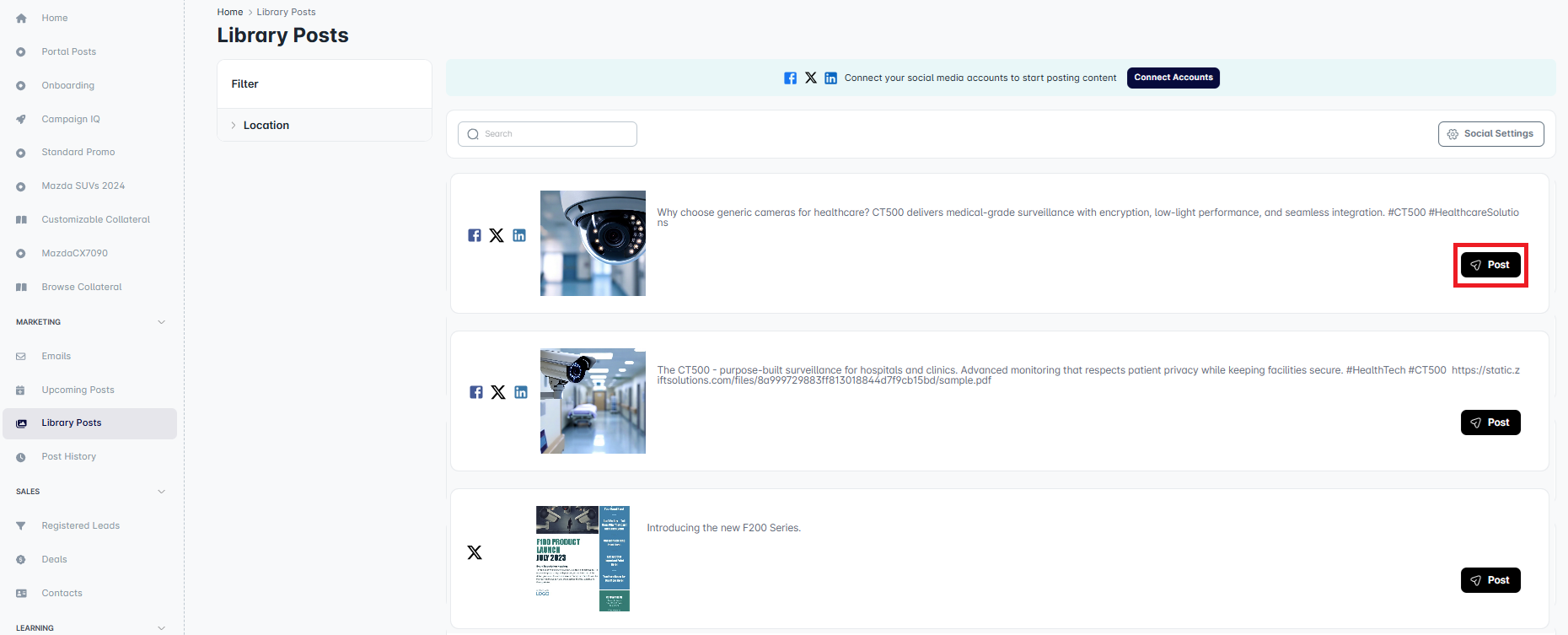The image size is (1568, 635).
Task: Expand the LEARNING sidebar section
Action: (161, 628)
